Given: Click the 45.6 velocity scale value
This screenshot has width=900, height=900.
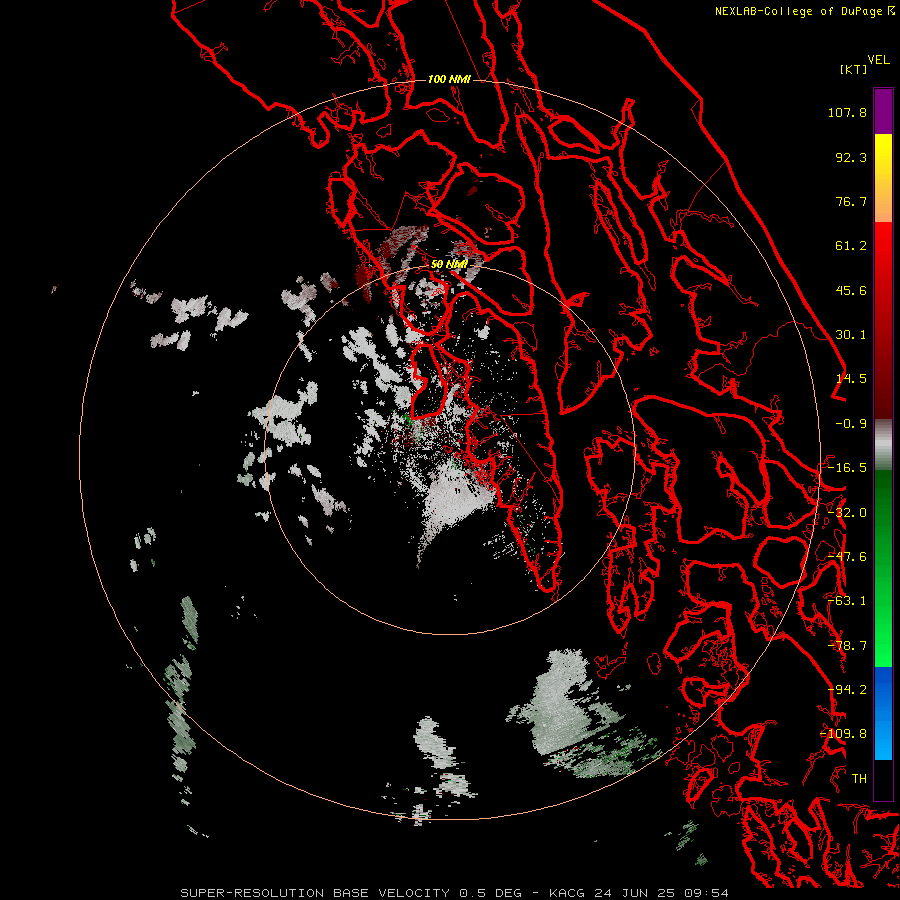Looking at the screenshot, I should pos(851,290).
